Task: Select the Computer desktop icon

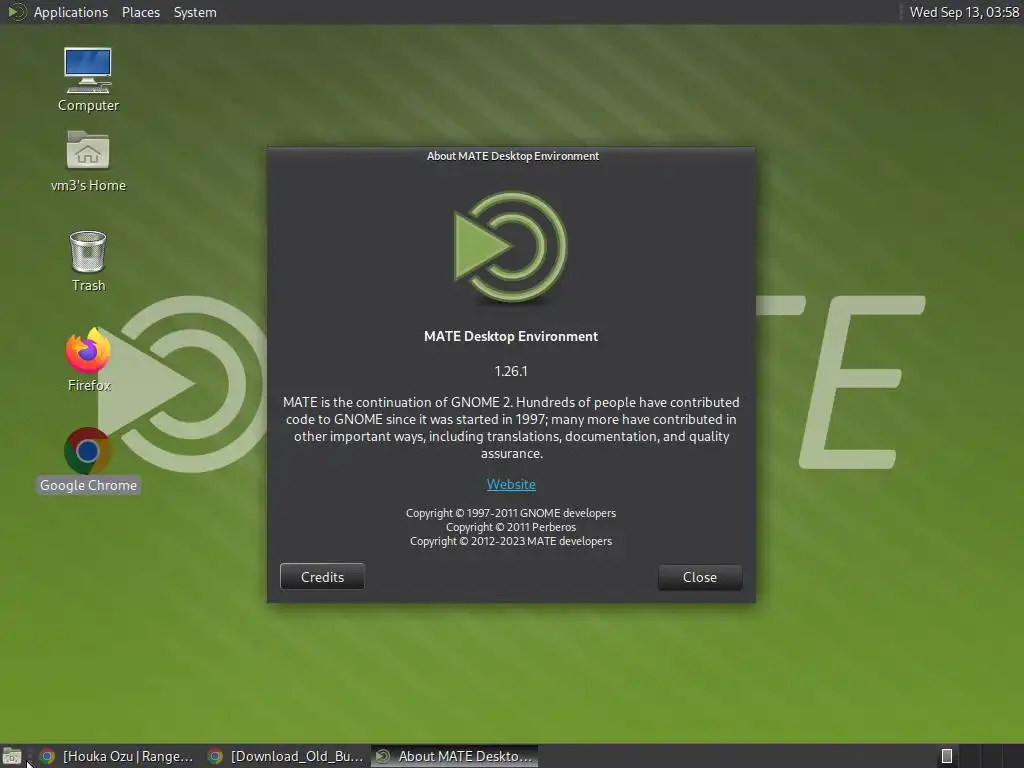Action: (x=88, y=80)
